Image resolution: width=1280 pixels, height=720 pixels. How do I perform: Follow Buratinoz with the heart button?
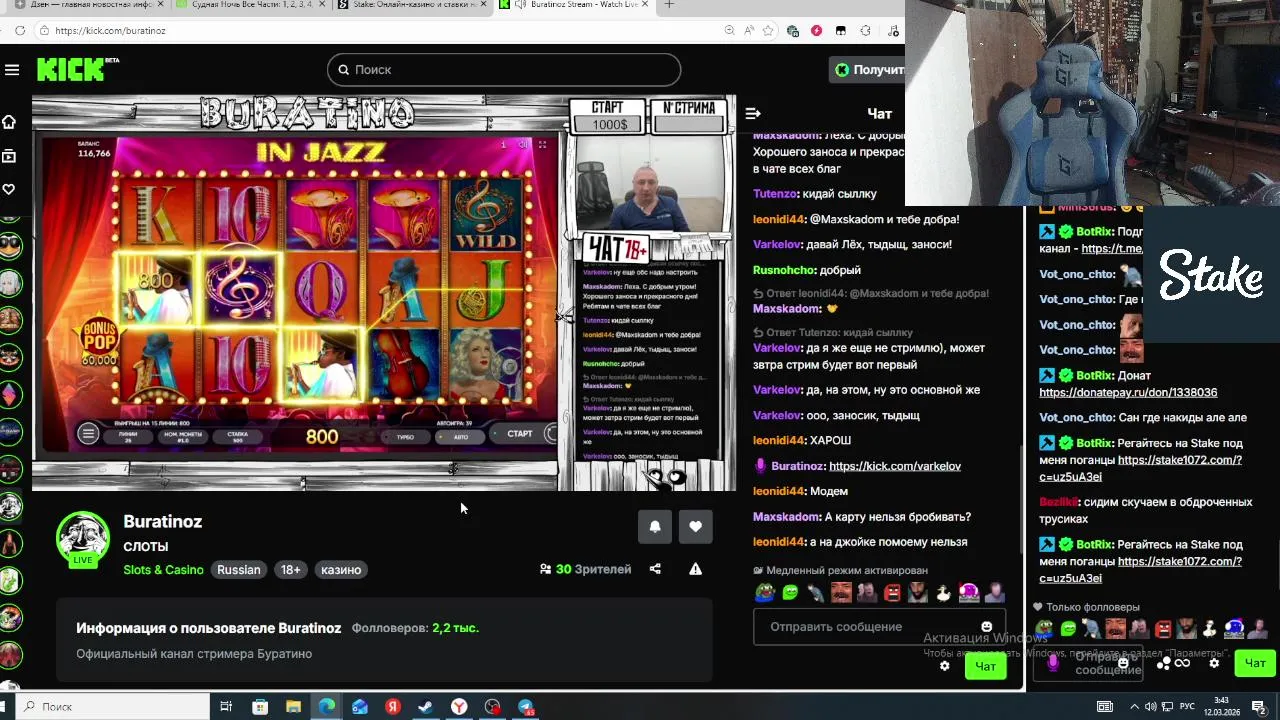click(x=696, y=527)
